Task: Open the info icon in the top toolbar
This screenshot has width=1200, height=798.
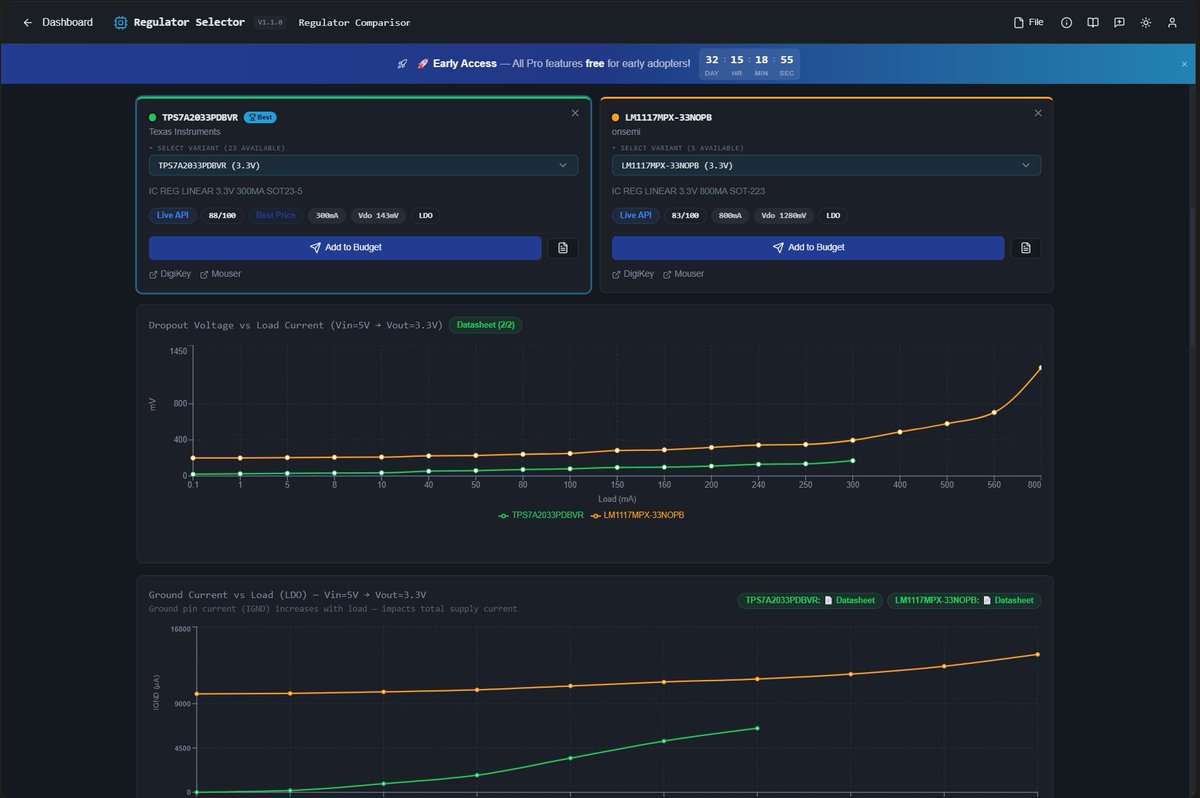Action: click(x=1066, y=22)
